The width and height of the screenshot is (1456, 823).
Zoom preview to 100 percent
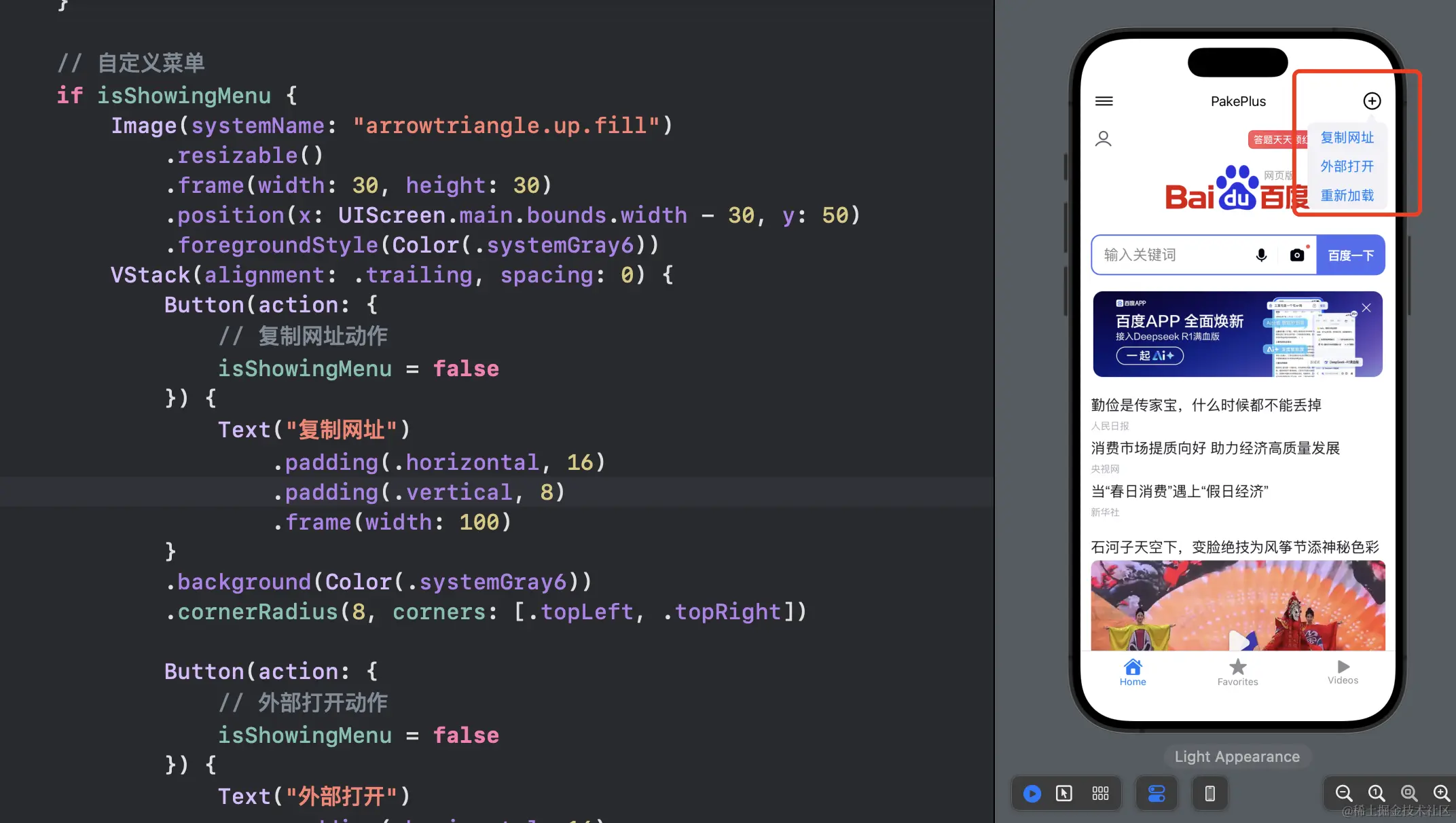(x=1376, y=793)
